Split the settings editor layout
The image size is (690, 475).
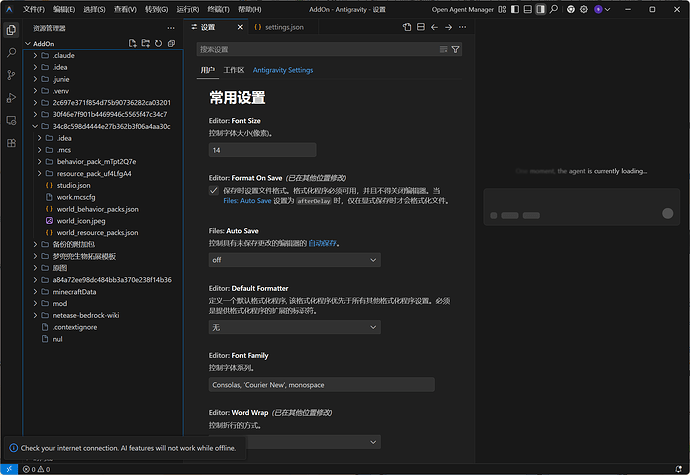(421, 27)
